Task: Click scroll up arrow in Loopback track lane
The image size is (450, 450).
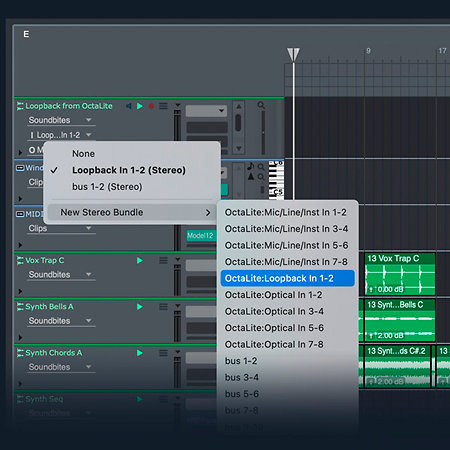Action: coord(239,107)
